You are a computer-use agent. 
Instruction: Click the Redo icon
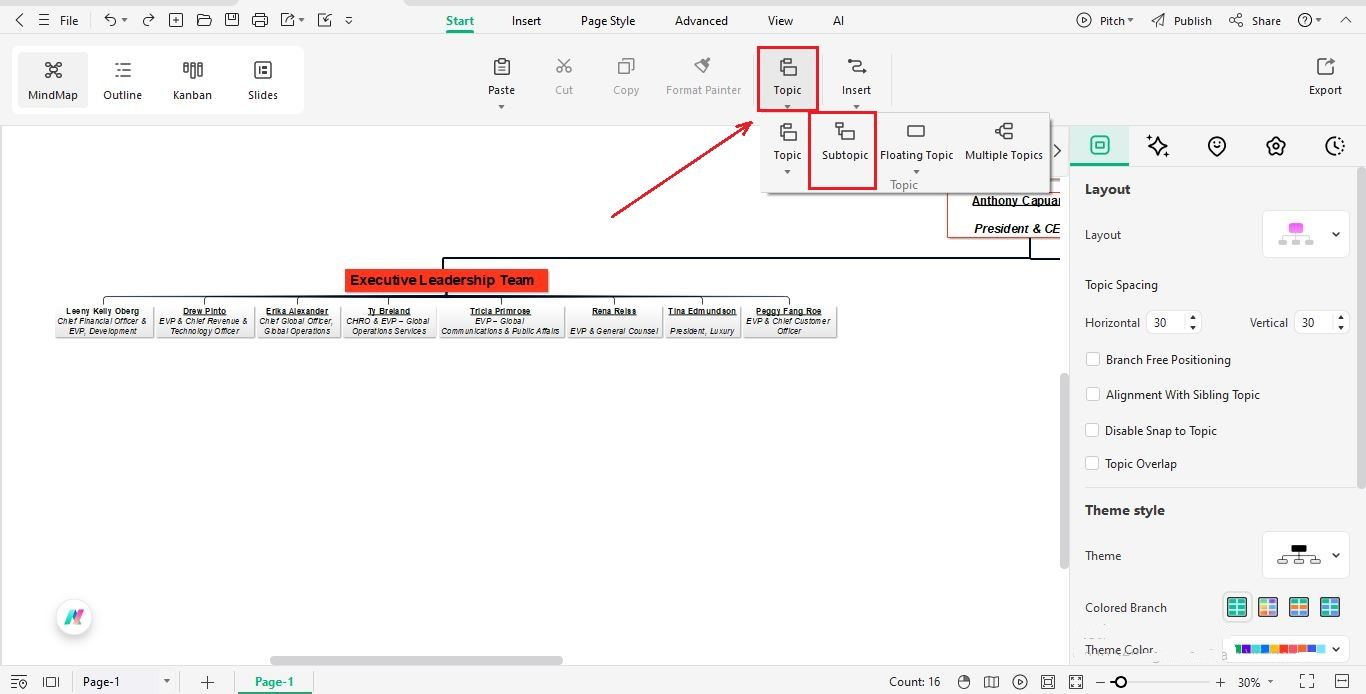click(148, 20)
